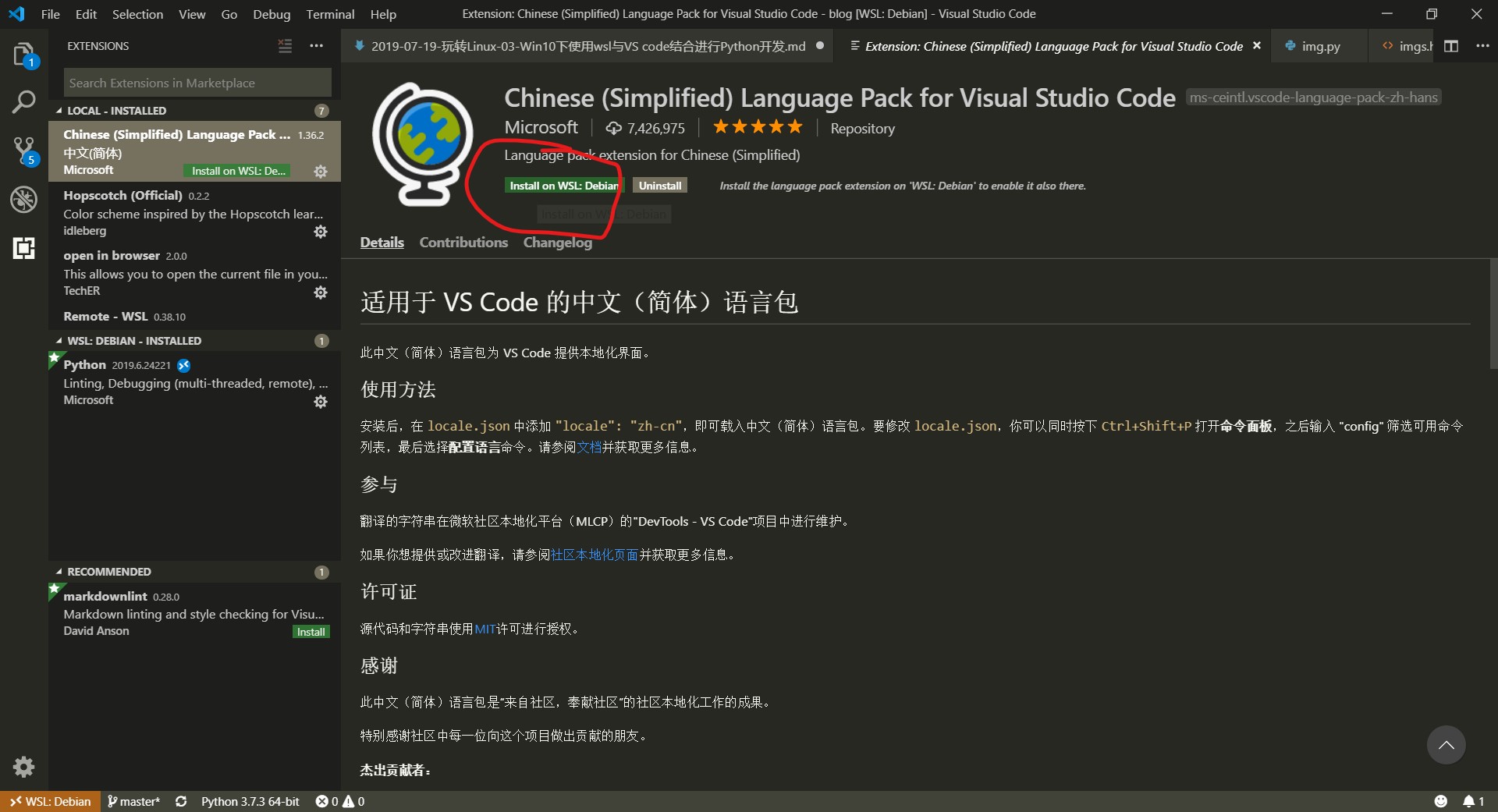Screen dimensions: 1498x812
Task: Click the master* branch in status bar
Action: tap(133, 801)
